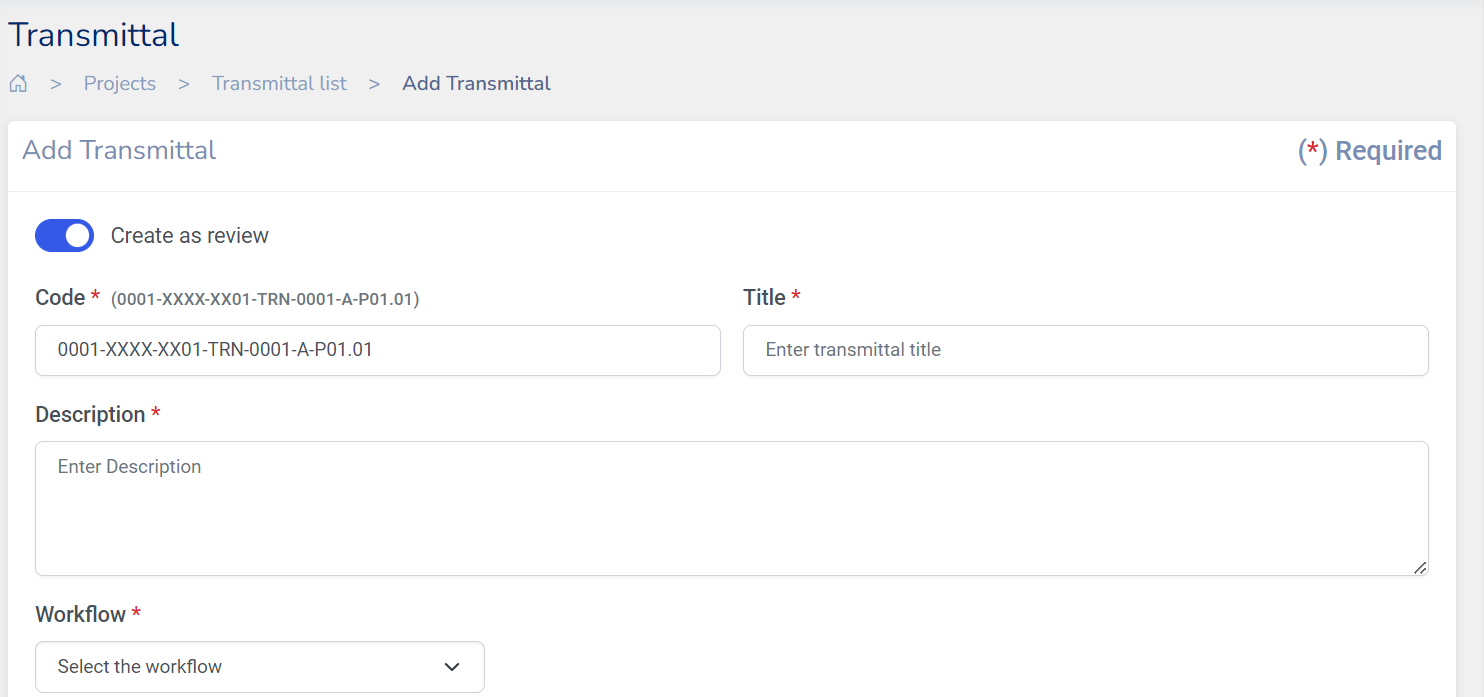Go to Transmittal list breadcrumb link
This screenshot has width=1484, height=697.
point(279,84)
